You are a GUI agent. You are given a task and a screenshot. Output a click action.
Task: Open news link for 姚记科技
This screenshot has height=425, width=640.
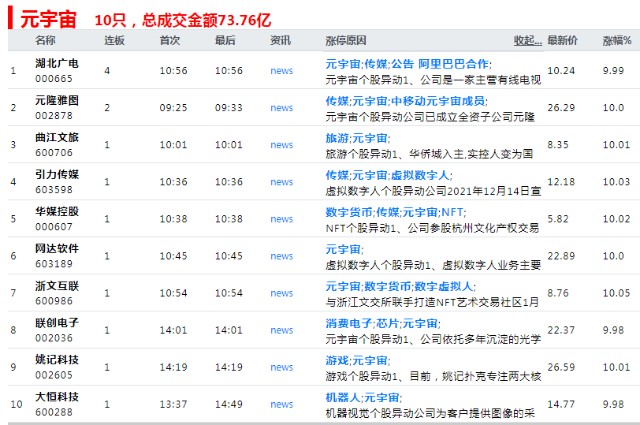(x=282, y=367)
